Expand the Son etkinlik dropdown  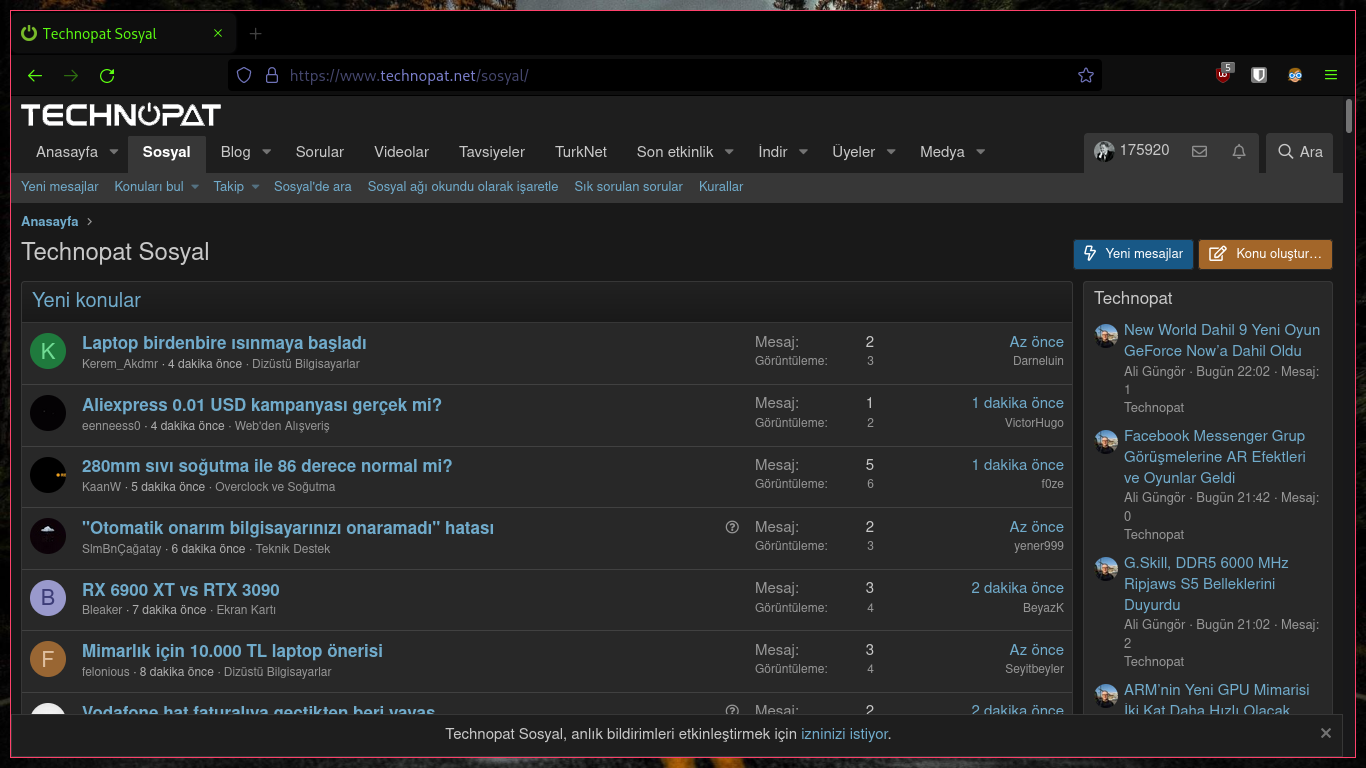(677, 152)
